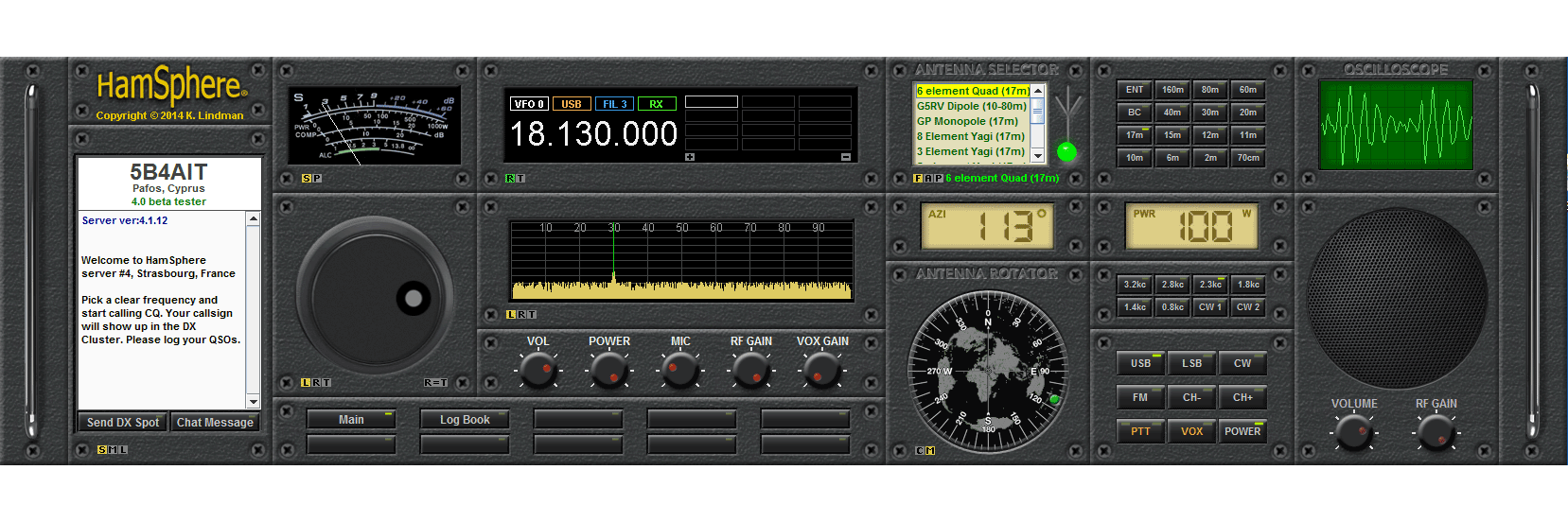This screenshot has width=1568, height=522.
Task: Click the oscilloscope display
Action: [1396, 125]
